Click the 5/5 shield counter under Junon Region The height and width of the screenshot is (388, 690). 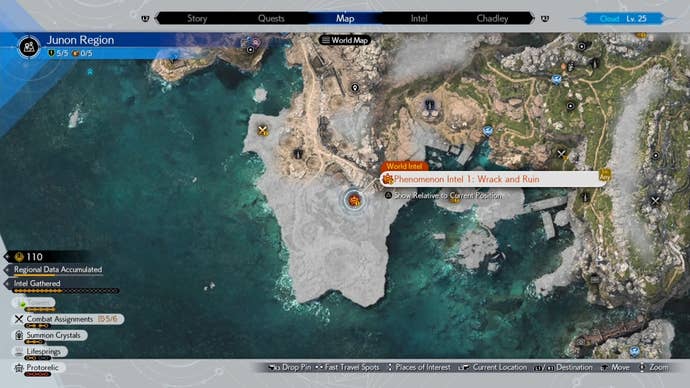(59, 53)
